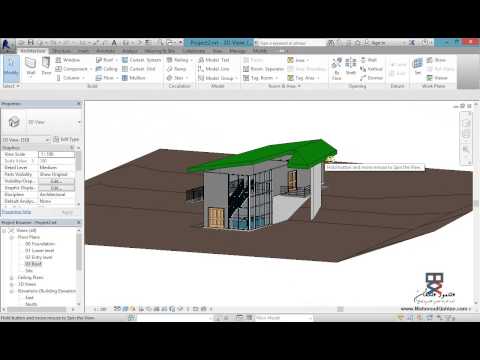Open the Manage ribbon tab
The height and width of the screenshot is (360, 480).
(x=238, y=51)
